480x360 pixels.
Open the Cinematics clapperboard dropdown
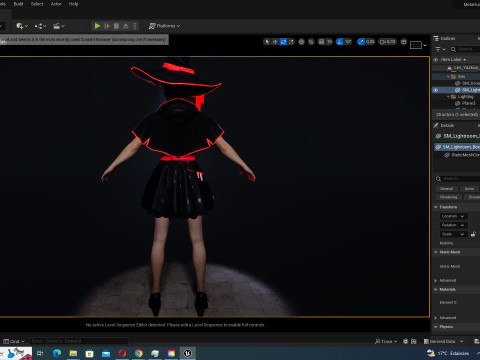click(59, 26)
